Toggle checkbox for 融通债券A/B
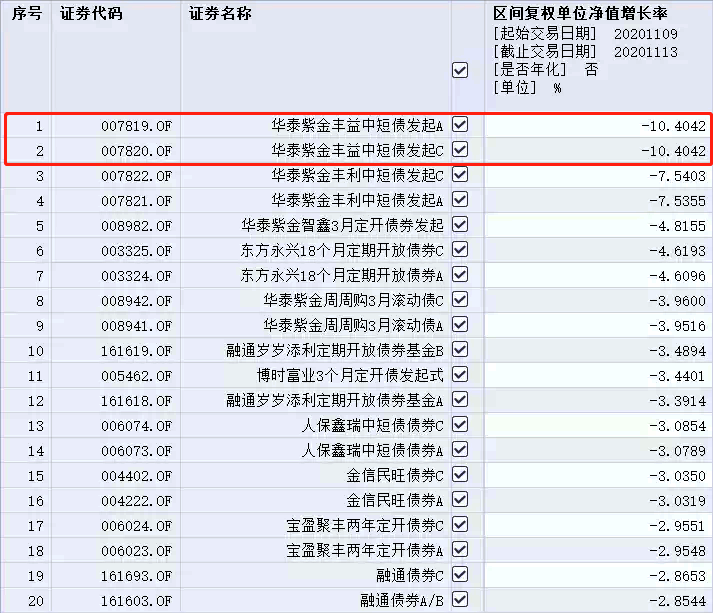The image size is (713, 613). point(460,599)
